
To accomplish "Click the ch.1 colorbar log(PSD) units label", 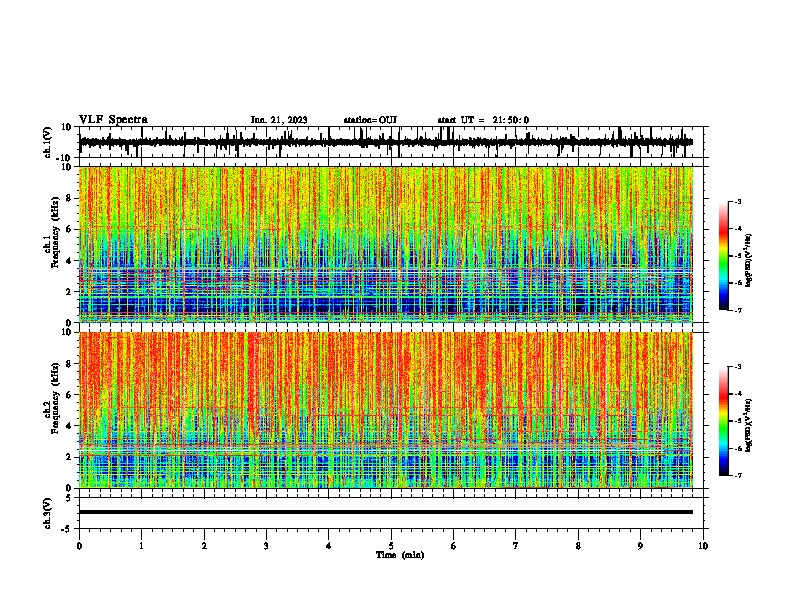I will tap(749, 260).
